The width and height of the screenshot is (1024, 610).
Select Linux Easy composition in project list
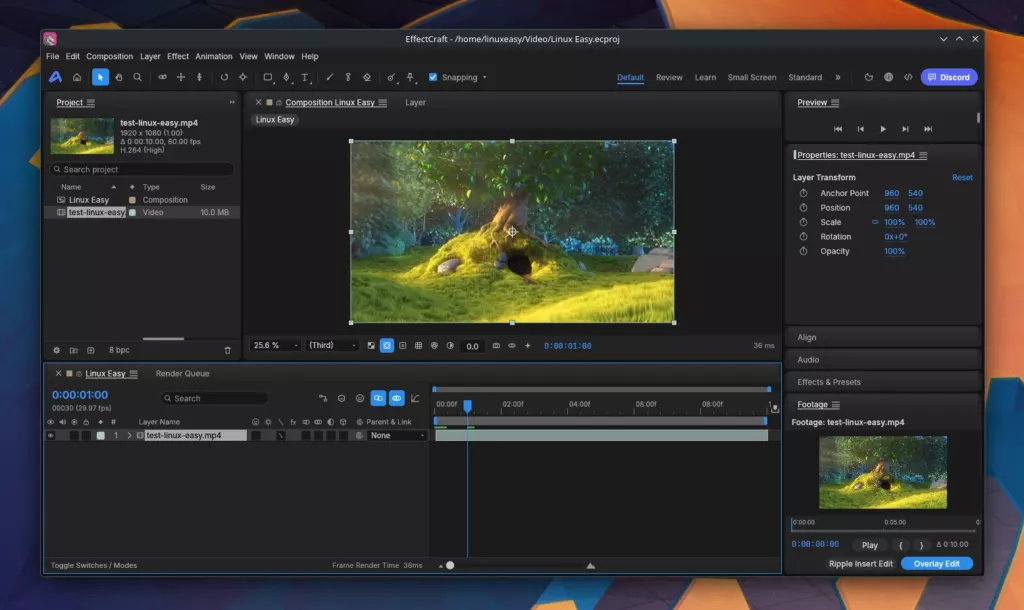point(89,200)
